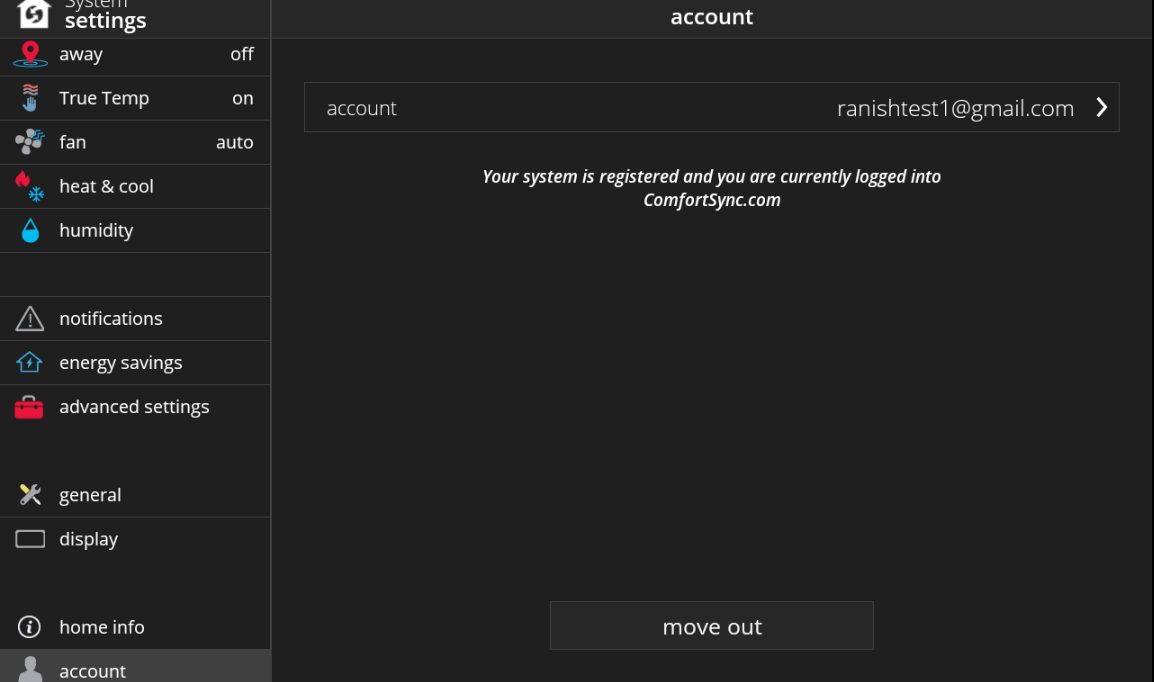This screenshot has width=1154, height=682.
Task: Click the home info circle icon
Action: point(29,627)
